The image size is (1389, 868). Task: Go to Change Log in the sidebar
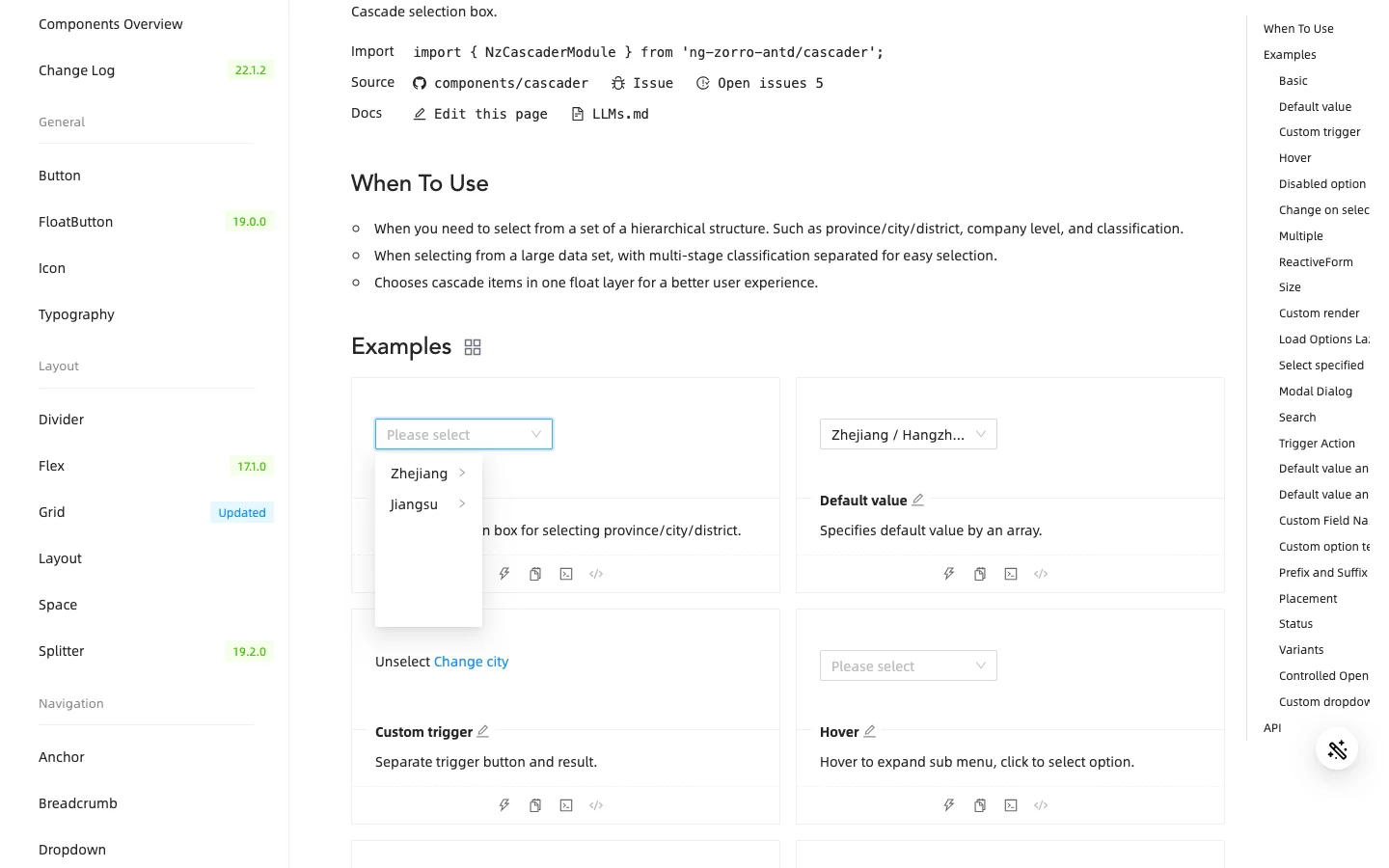pyautogui.click(x=77, y=70)
